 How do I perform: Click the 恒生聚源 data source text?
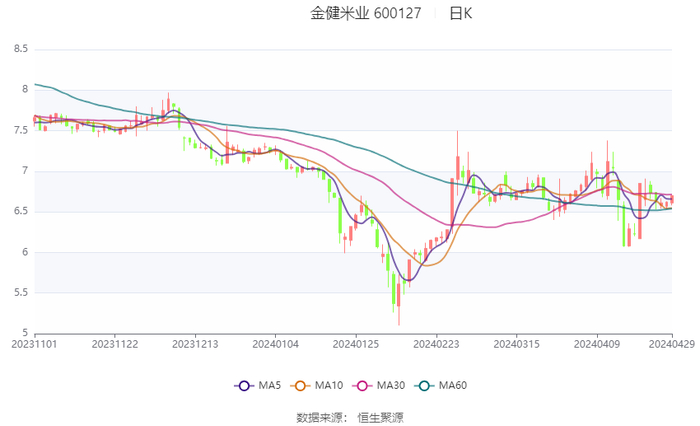pyautogui.click(x=380, y=417)
